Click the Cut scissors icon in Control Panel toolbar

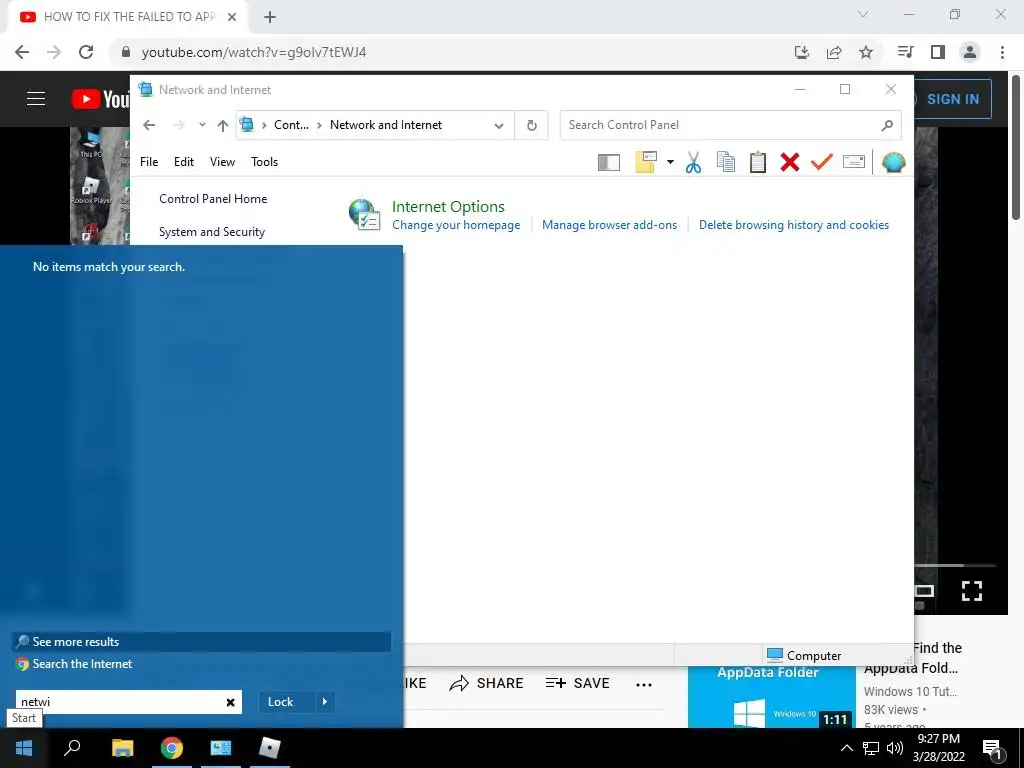[694, 162]
